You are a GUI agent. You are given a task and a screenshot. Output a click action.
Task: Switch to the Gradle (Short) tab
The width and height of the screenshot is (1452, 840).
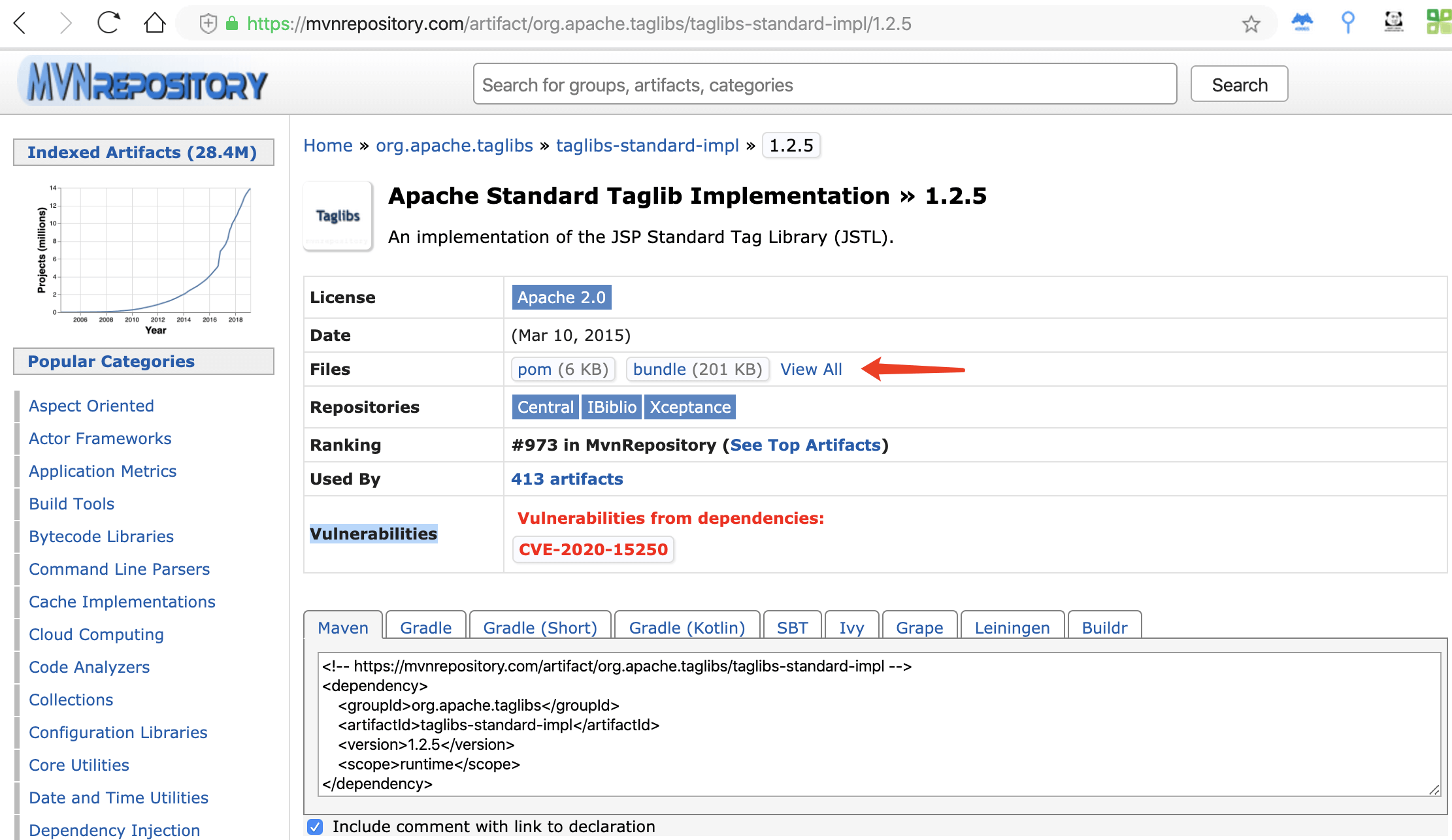pyautogui.click(x=540, y=627)
